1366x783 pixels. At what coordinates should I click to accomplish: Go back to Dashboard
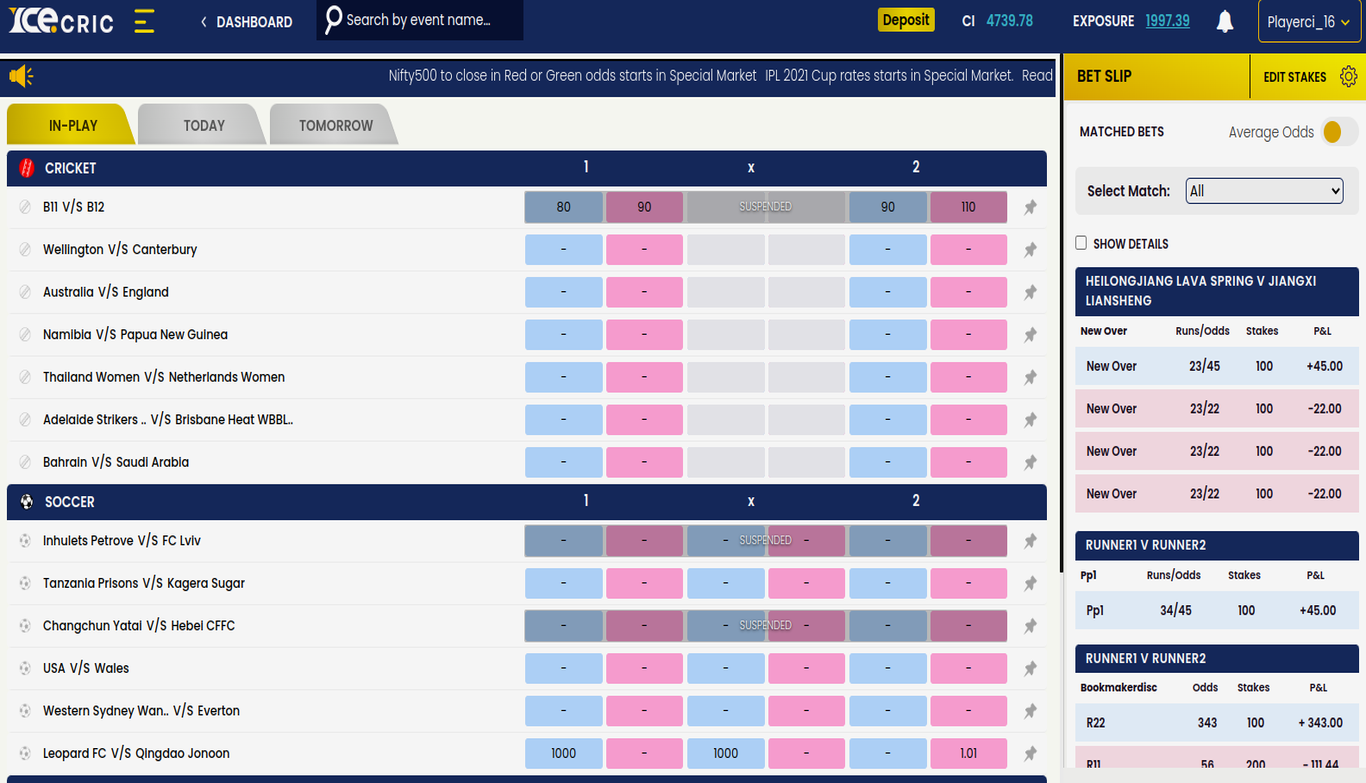click(246, 22)
